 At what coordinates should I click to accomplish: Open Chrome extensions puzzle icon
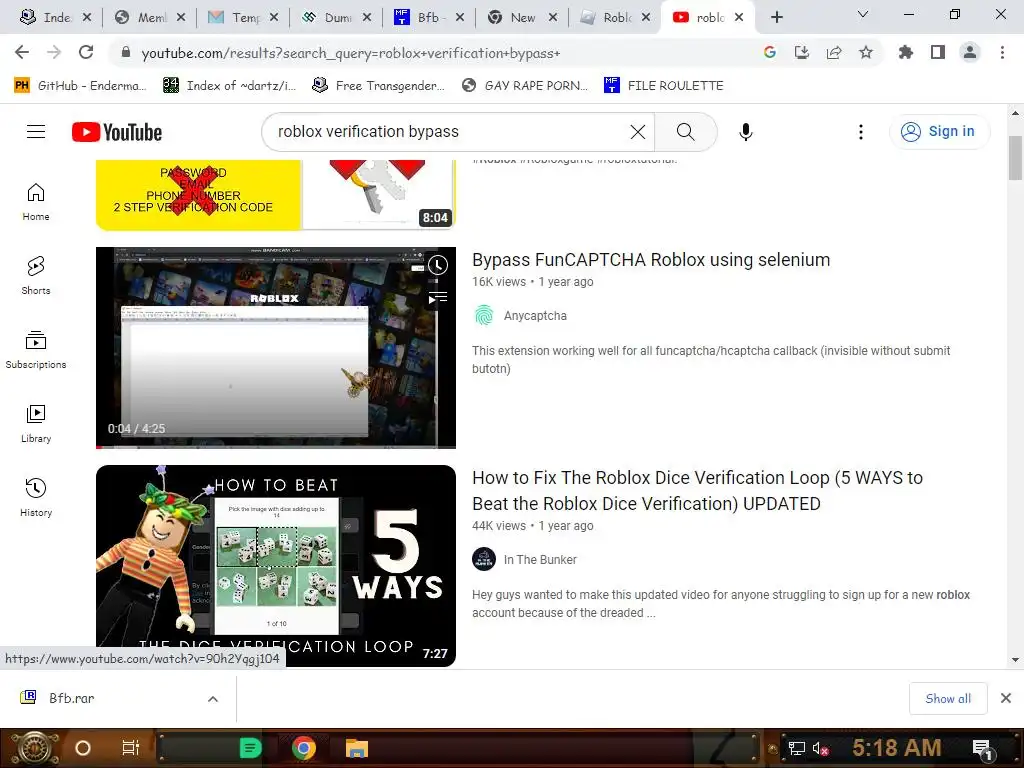point(906,53)
